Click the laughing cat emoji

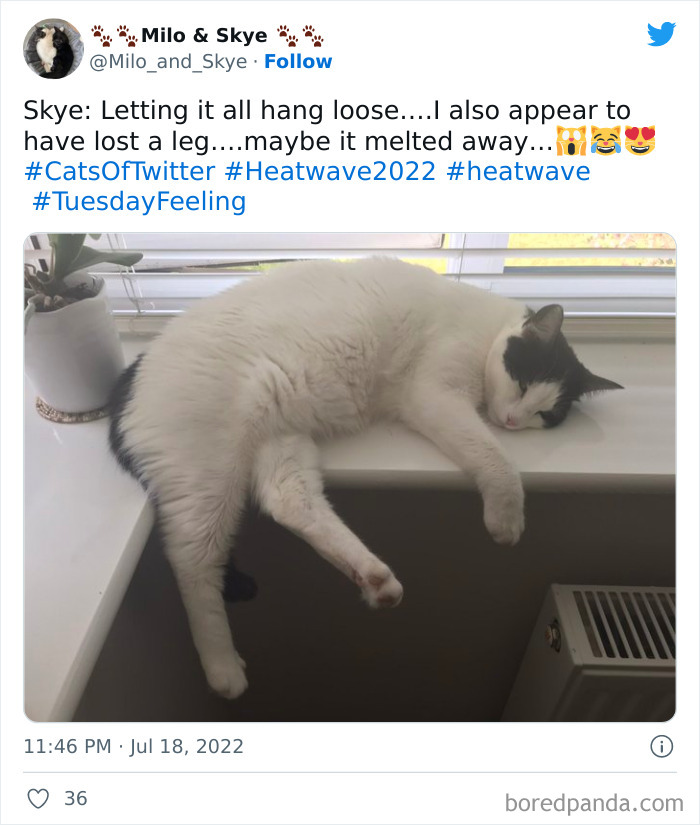606,141
